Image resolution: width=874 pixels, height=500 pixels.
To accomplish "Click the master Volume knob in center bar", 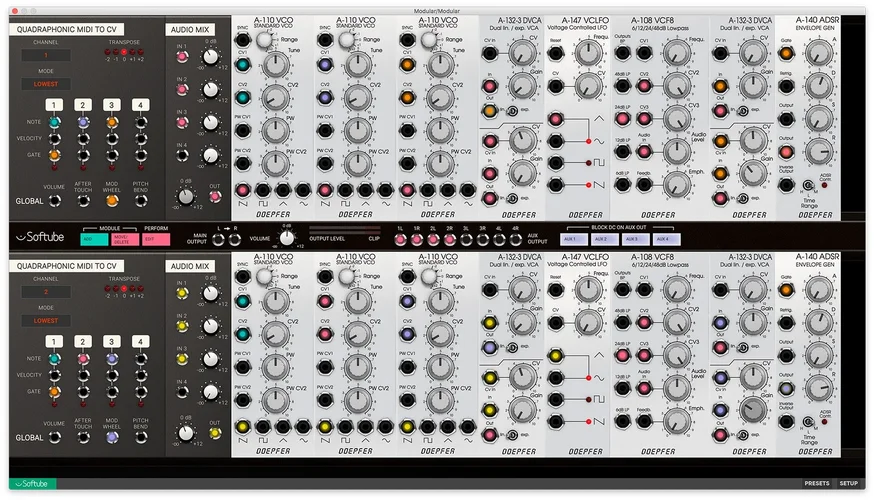I will tap(288, 238).
